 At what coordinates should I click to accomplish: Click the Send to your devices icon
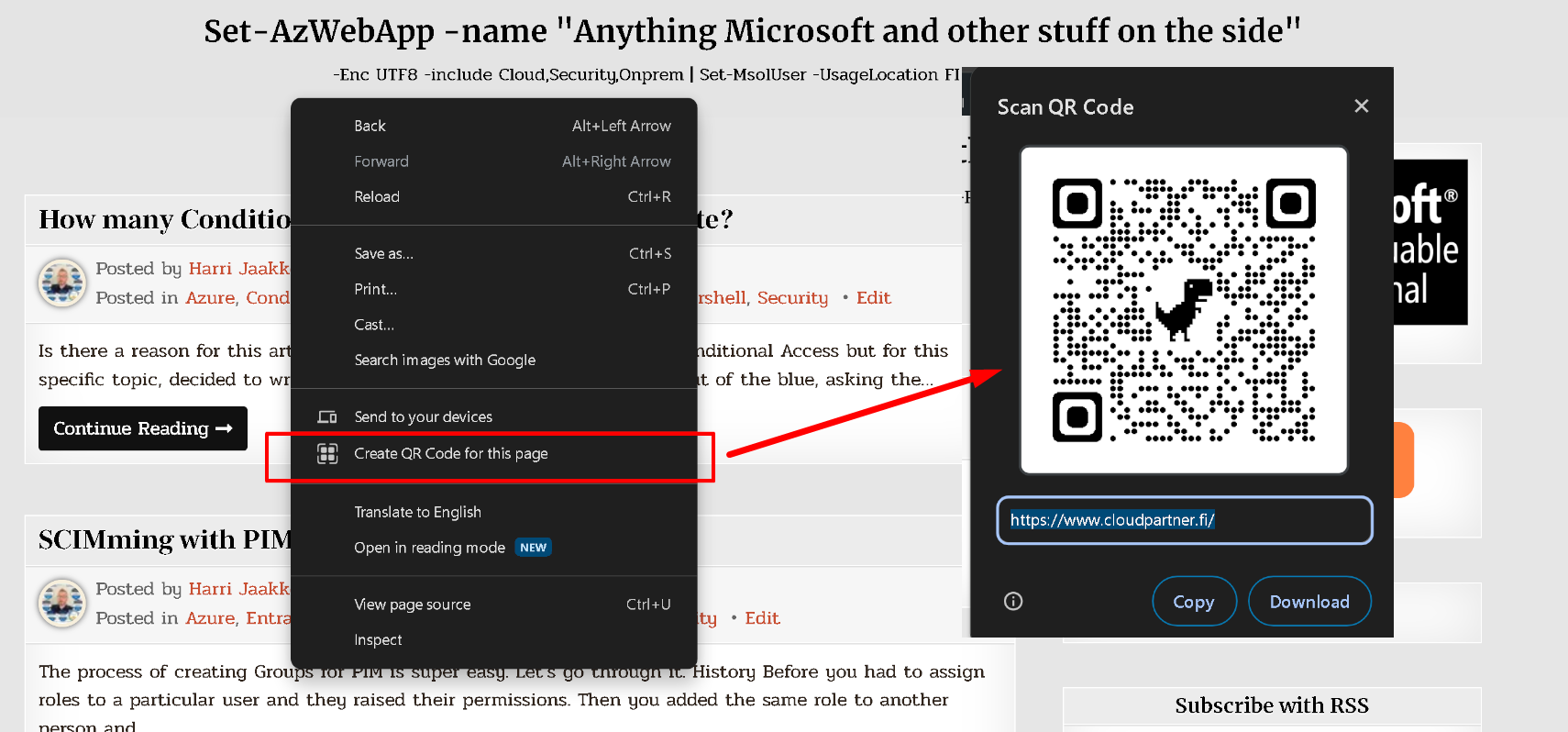(327, 416)
